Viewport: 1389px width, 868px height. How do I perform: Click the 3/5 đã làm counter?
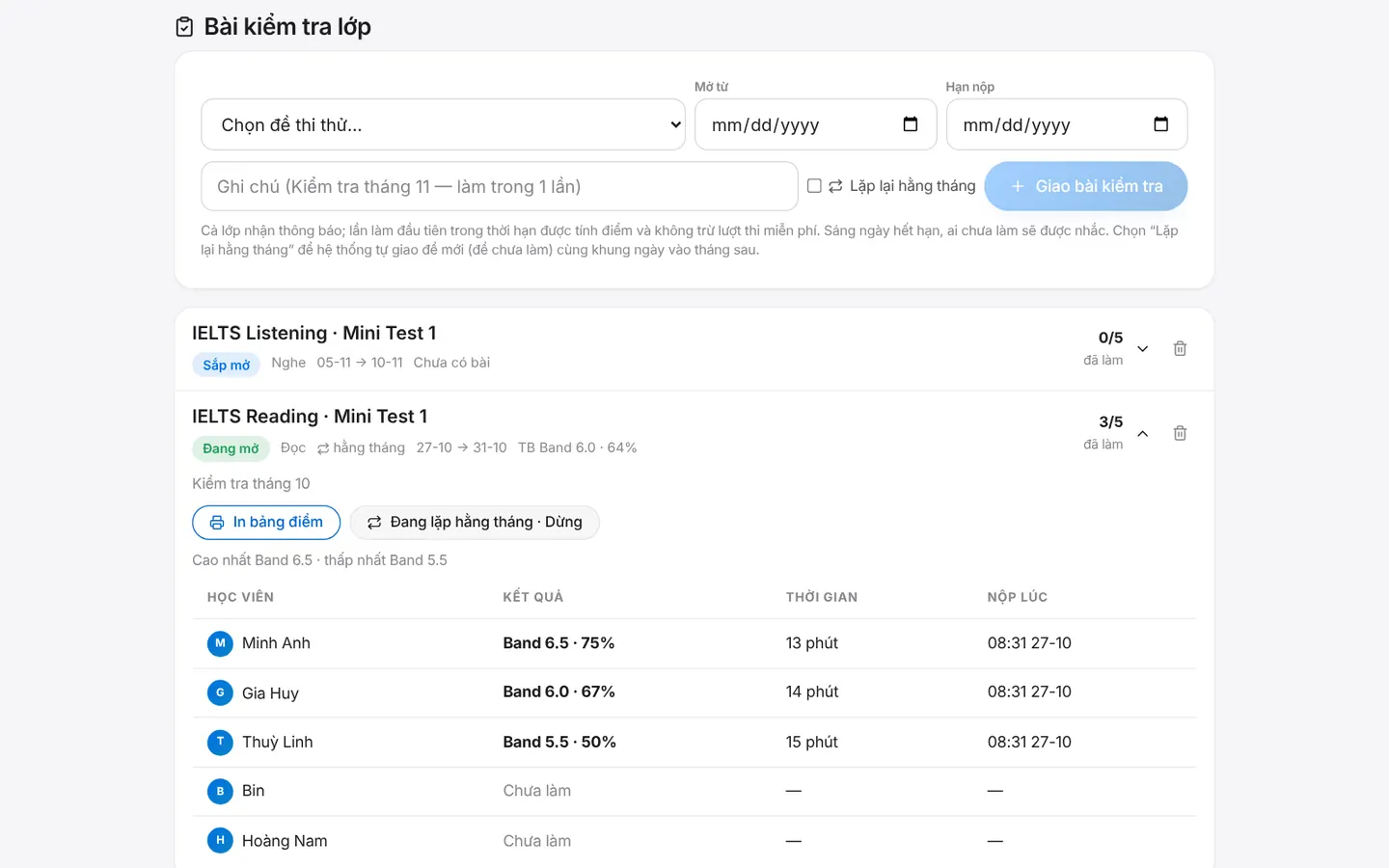point(1103,432)
